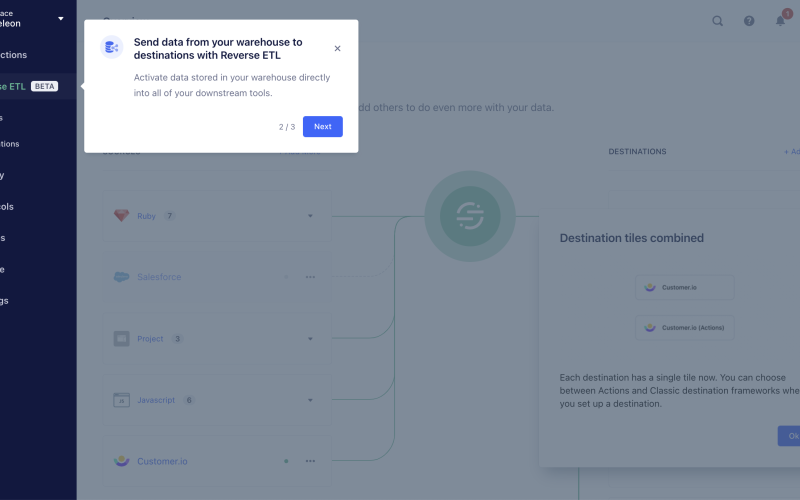Close the Reverse ETL tour popup
Screen dimensions: 800x500
[337, 48]
